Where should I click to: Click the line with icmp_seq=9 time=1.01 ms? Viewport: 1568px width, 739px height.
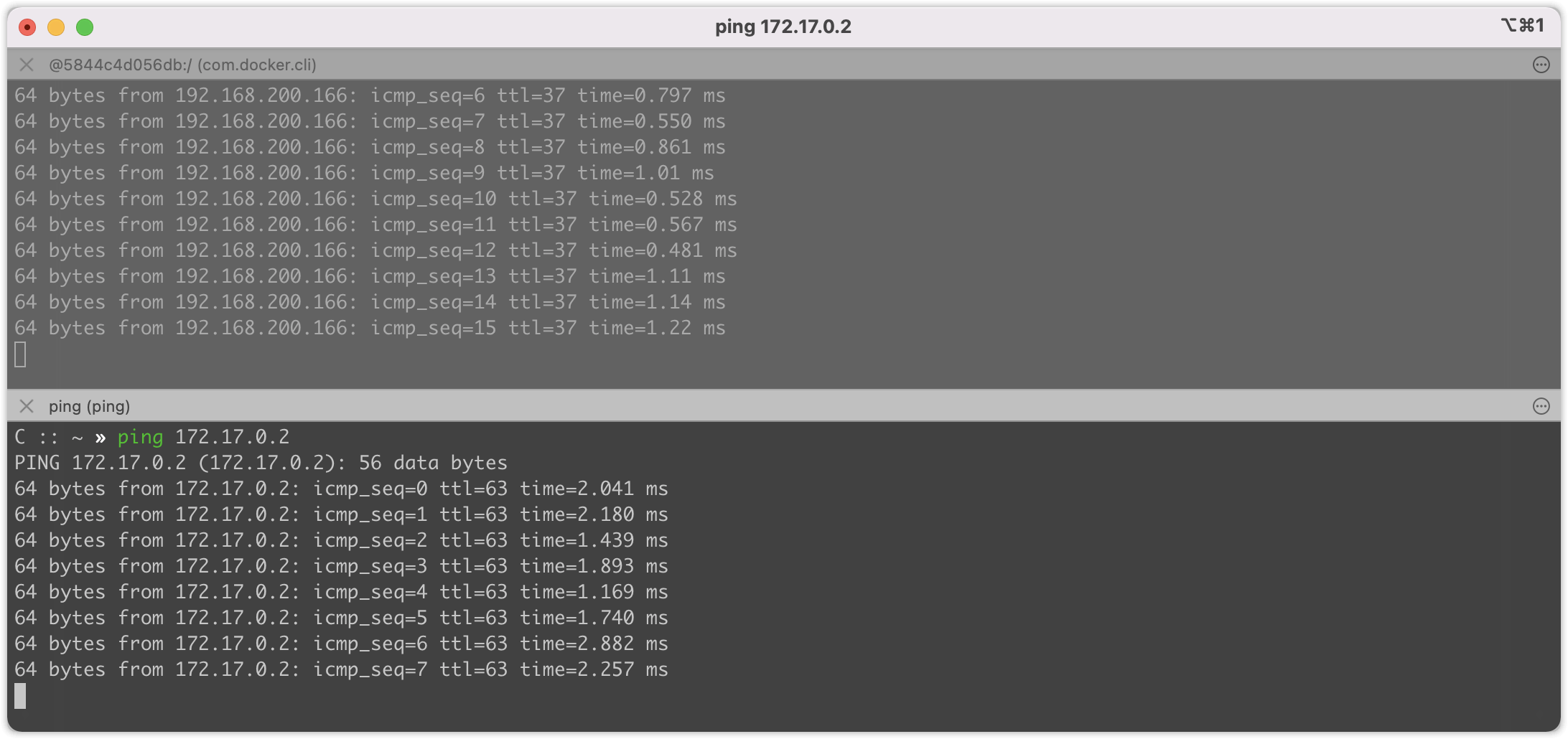(364, 173)
